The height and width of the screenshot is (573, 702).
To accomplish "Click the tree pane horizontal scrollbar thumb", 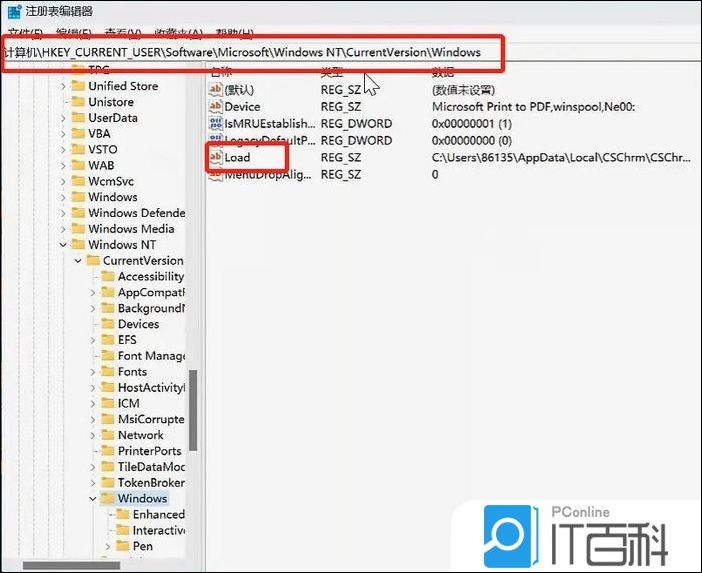I will click(x=72, y=565).
